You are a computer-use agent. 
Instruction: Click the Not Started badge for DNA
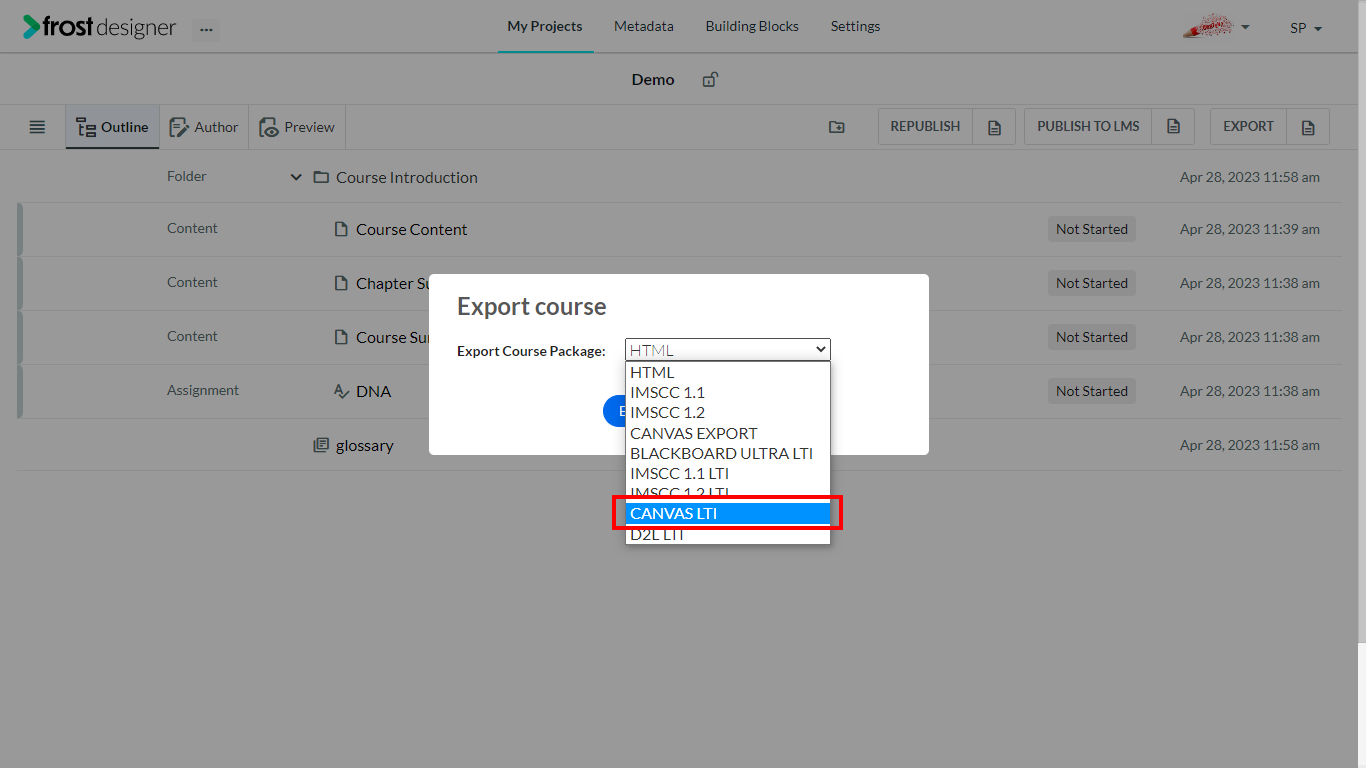[1092, 391]
